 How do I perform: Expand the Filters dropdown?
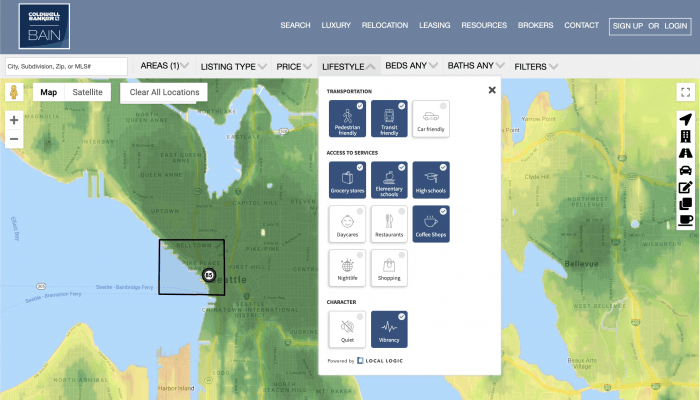click(x=536, y=66)
